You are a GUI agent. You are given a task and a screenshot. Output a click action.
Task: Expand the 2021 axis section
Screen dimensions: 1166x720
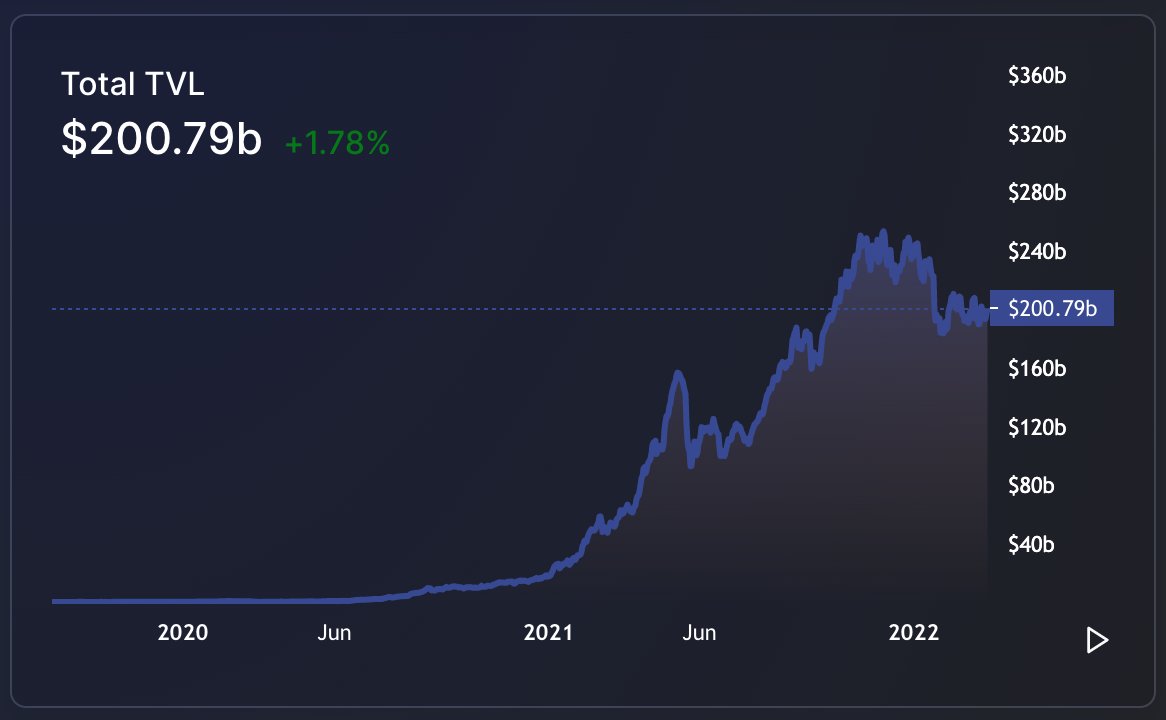[548, 632]
